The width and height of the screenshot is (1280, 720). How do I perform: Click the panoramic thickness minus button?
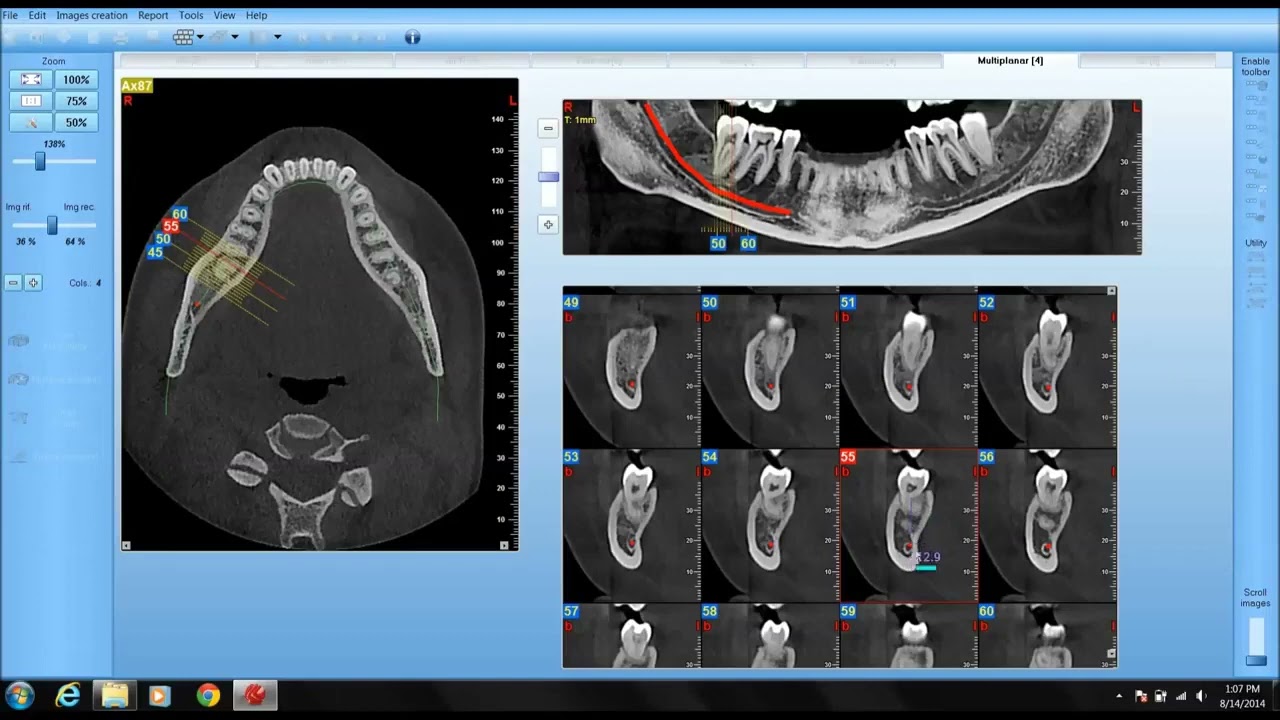click(548, 128)
